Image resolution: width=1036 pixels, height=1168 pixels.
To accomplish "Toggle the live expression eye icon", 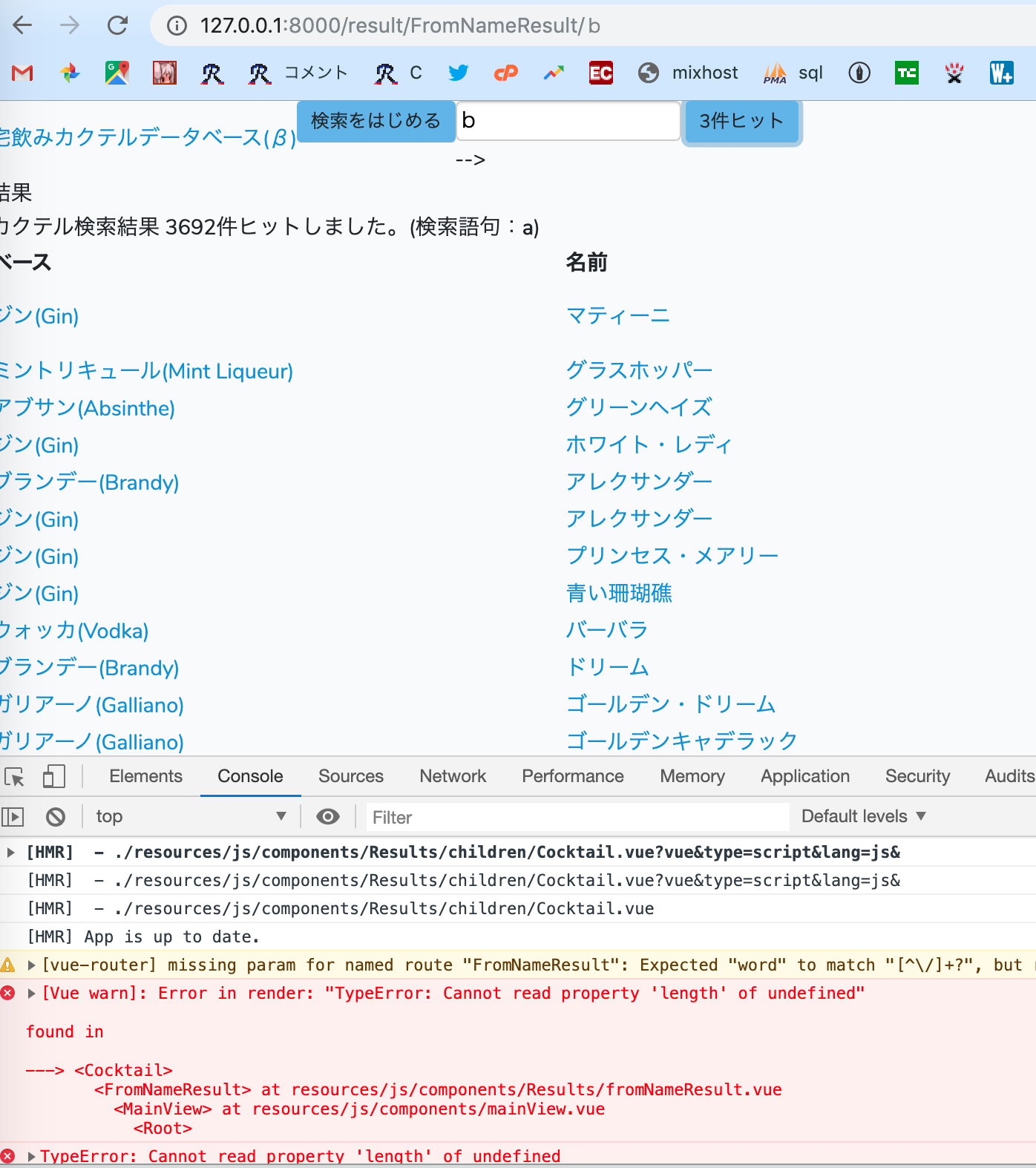I will pyautogui.click(x=327, y=817).
